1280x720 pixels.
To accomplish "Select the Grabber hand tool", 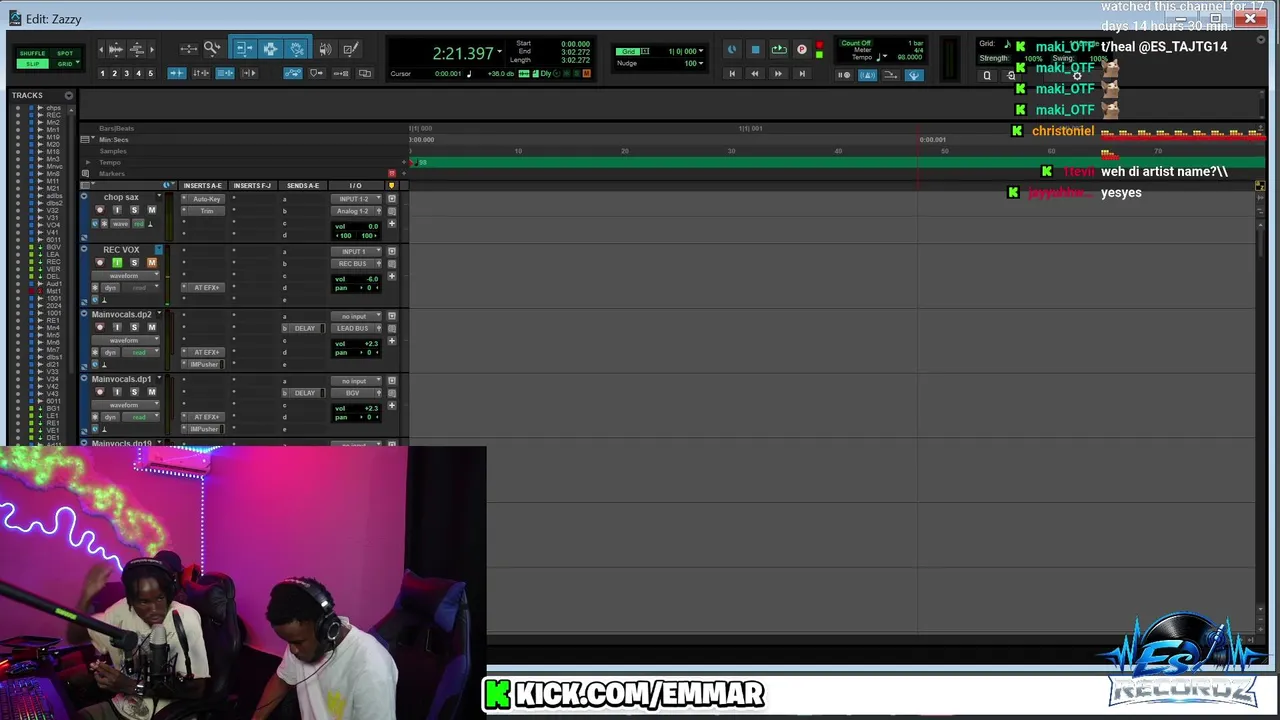I will [x=297, y=48].
